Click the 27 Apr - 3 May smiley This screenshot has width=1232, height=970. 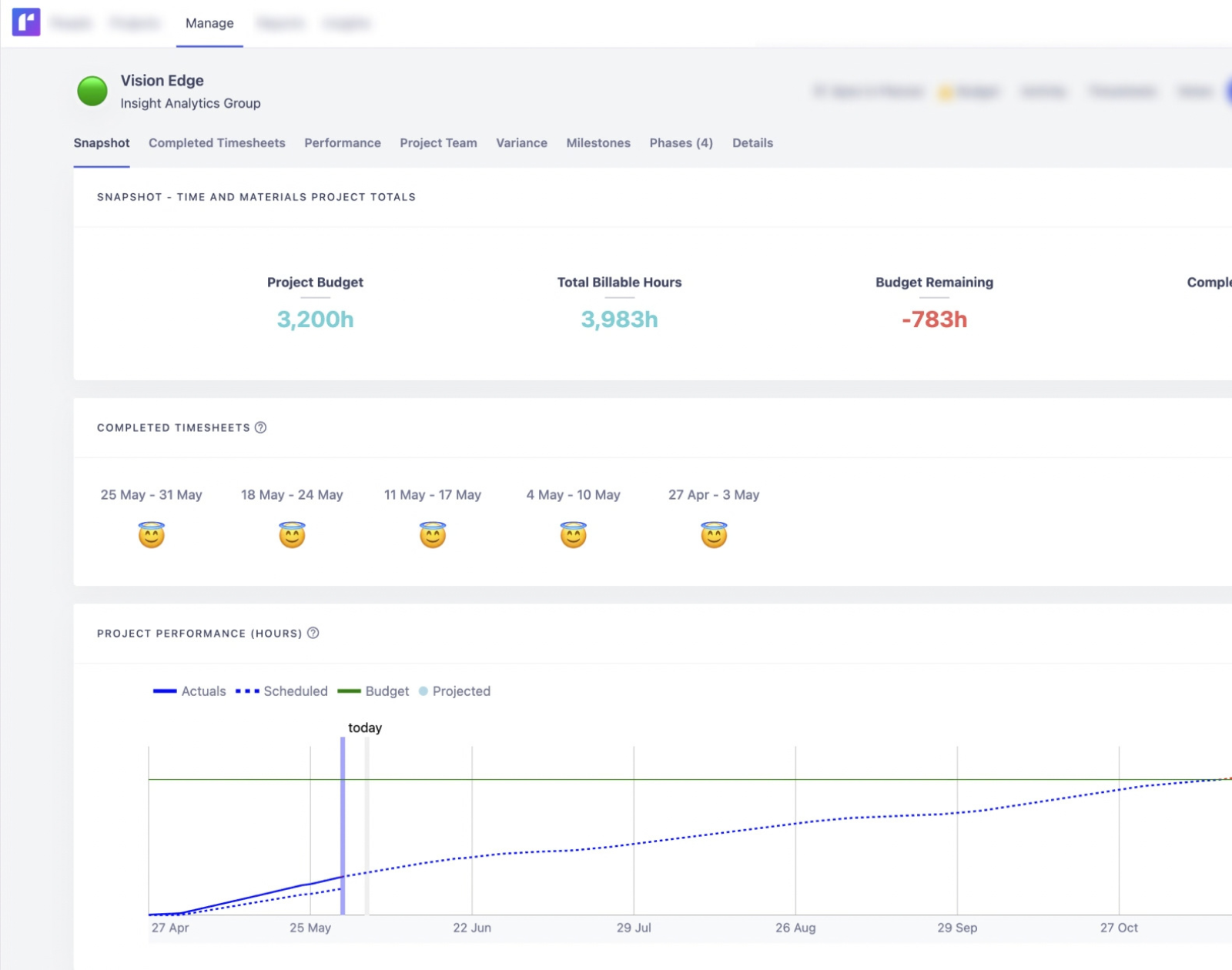tap(714, 534)
